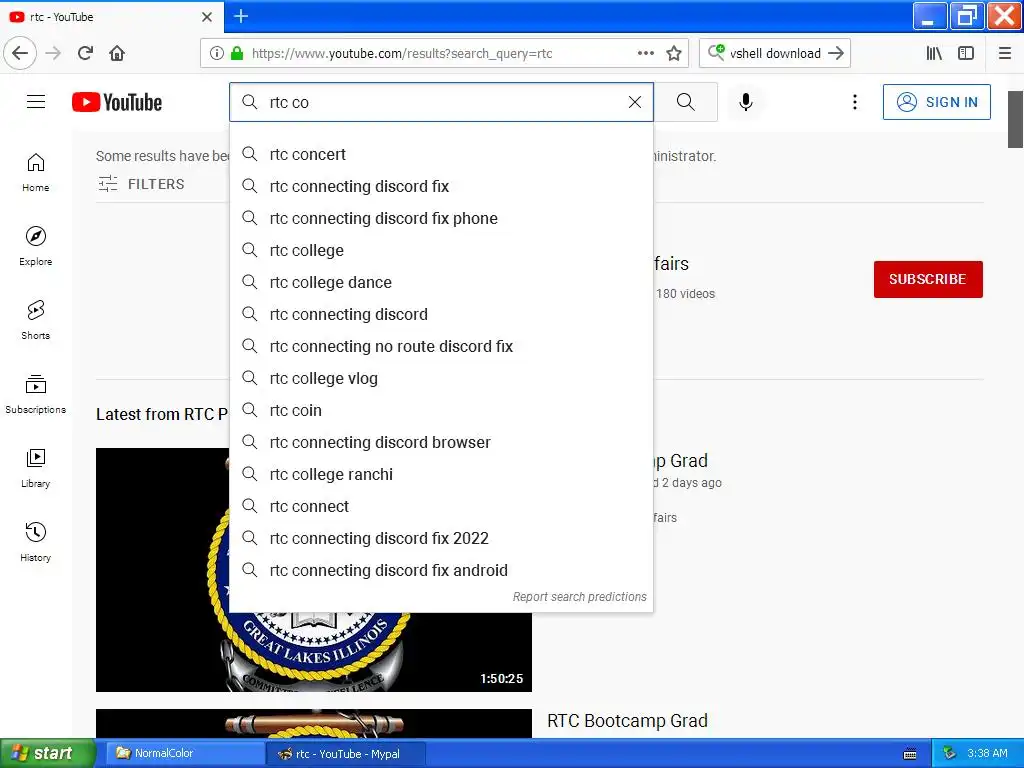Viewport: 1024px width, 768px height.
Task: Open browser Library bookmarks icon
Action: point(935,53)
